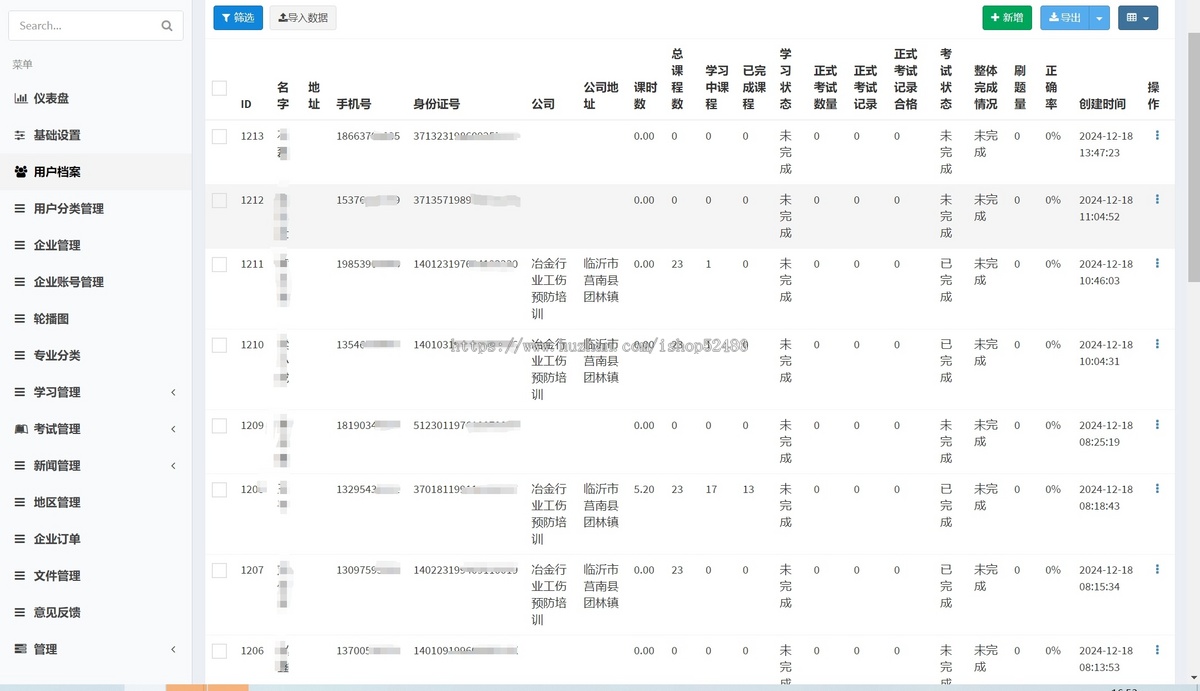Click the 轮播图 list icon
The width and height of the screenshot is (1200, 691).
20,319
